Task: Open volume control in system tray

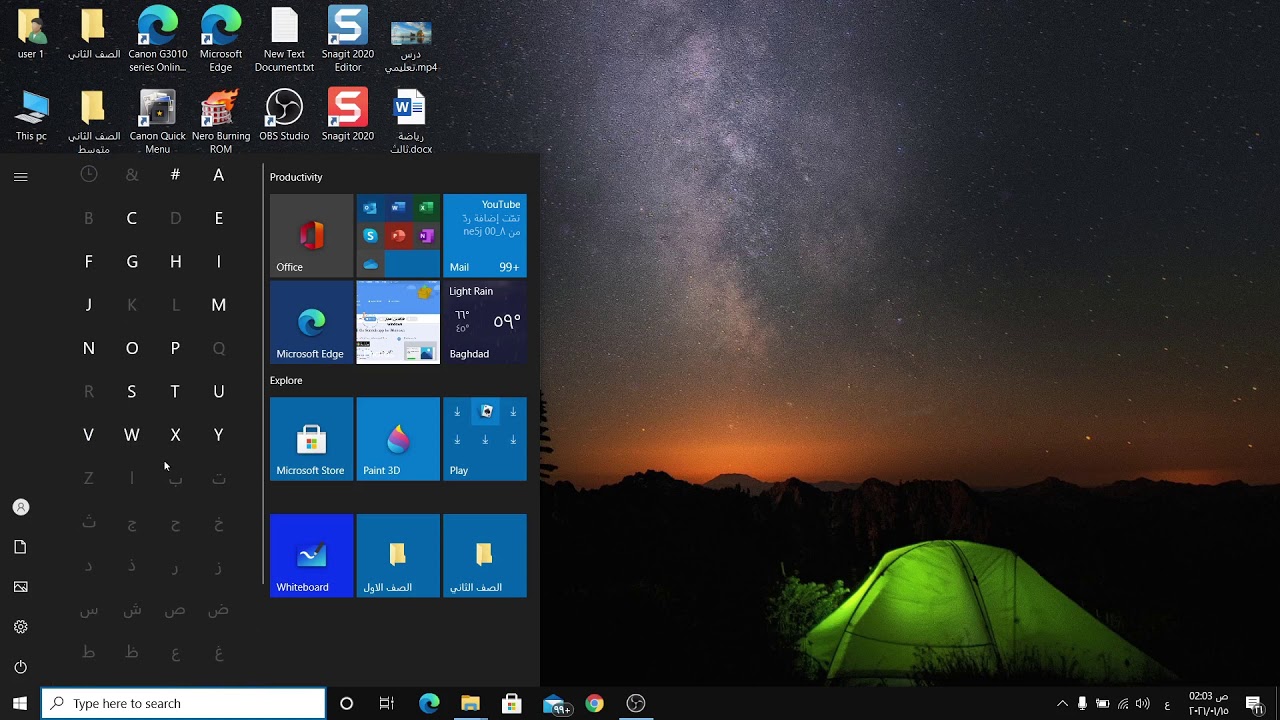Action: (1143, 704)
